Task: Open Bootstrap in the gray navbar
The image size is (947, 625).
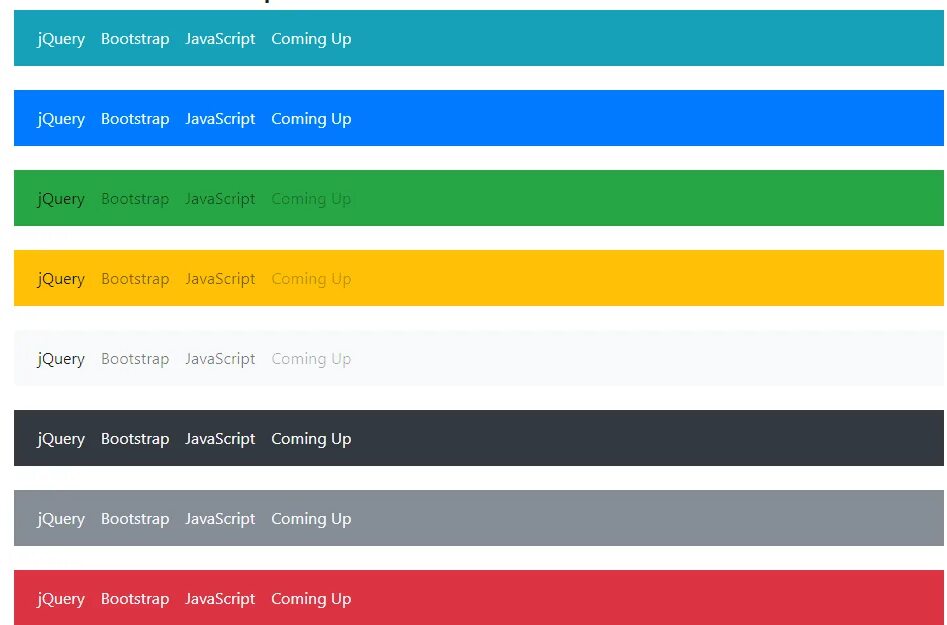Action: click(135, 519)
